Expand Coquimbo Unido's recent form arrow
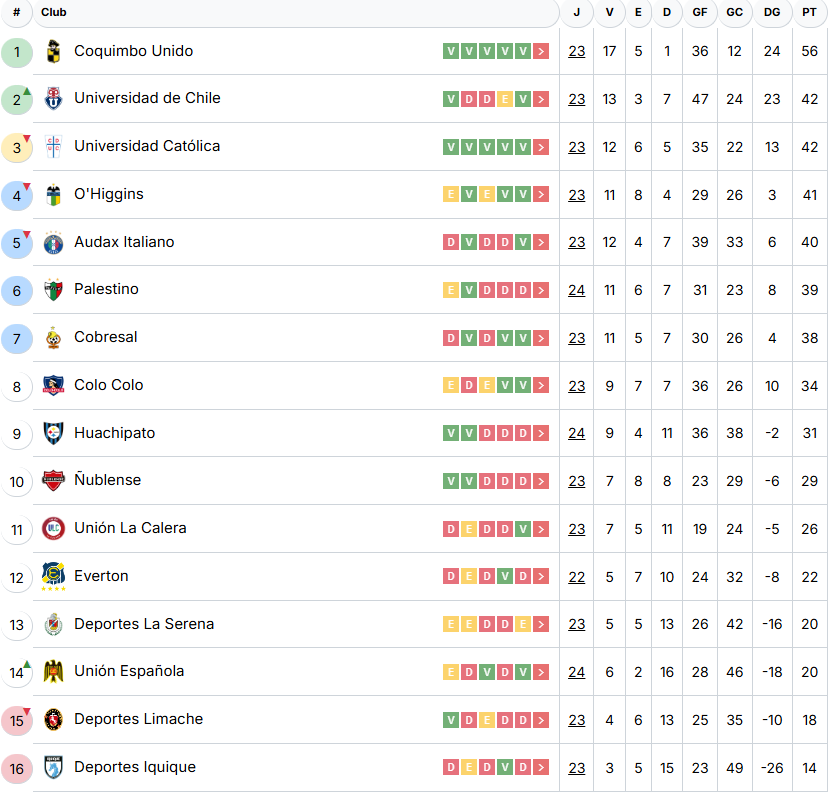This screenshot has width=835, height=798. pyautogui.click(x=541, y=51)
